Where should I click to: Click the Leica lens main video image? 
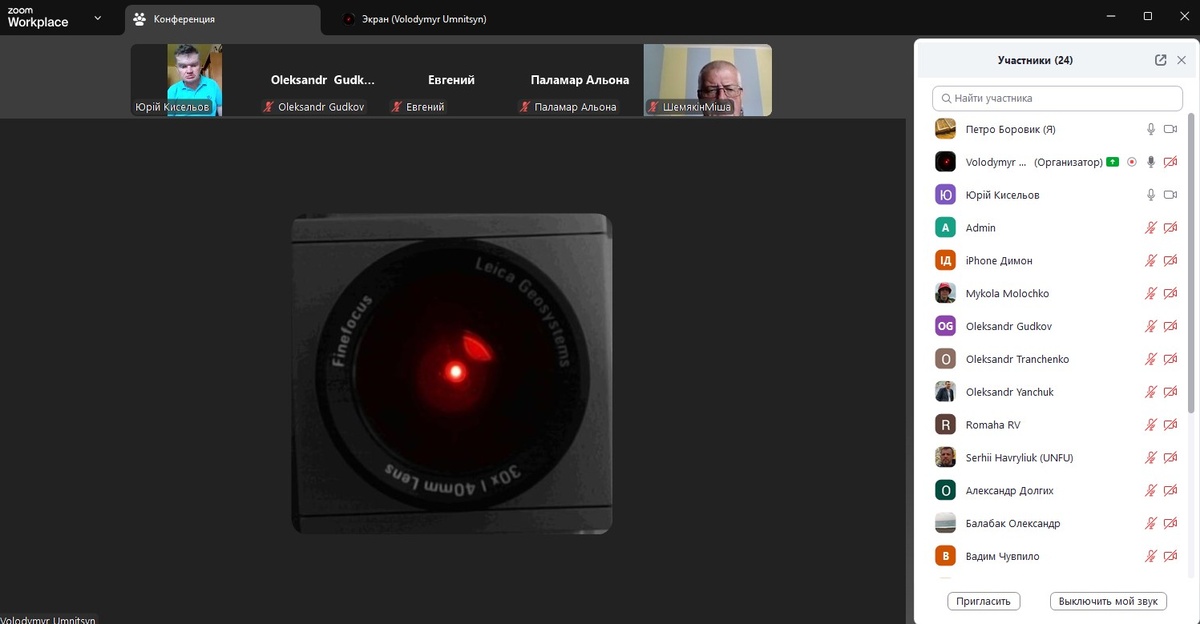point(451,374)
